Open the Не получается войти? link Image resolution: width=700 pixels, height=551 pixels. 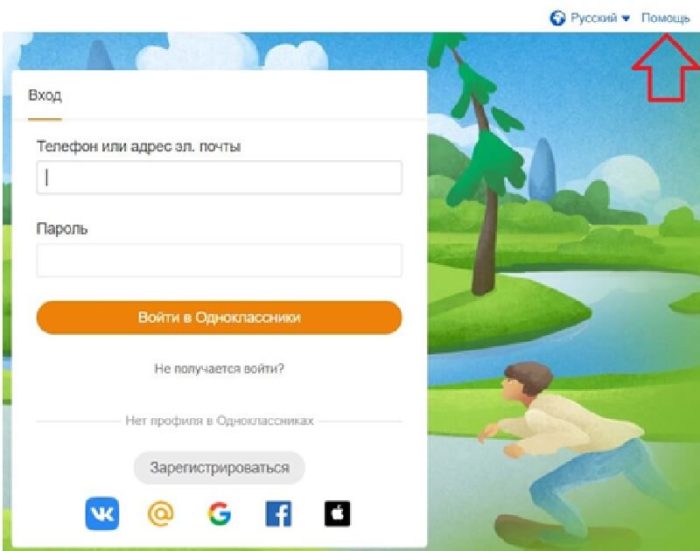219,369
